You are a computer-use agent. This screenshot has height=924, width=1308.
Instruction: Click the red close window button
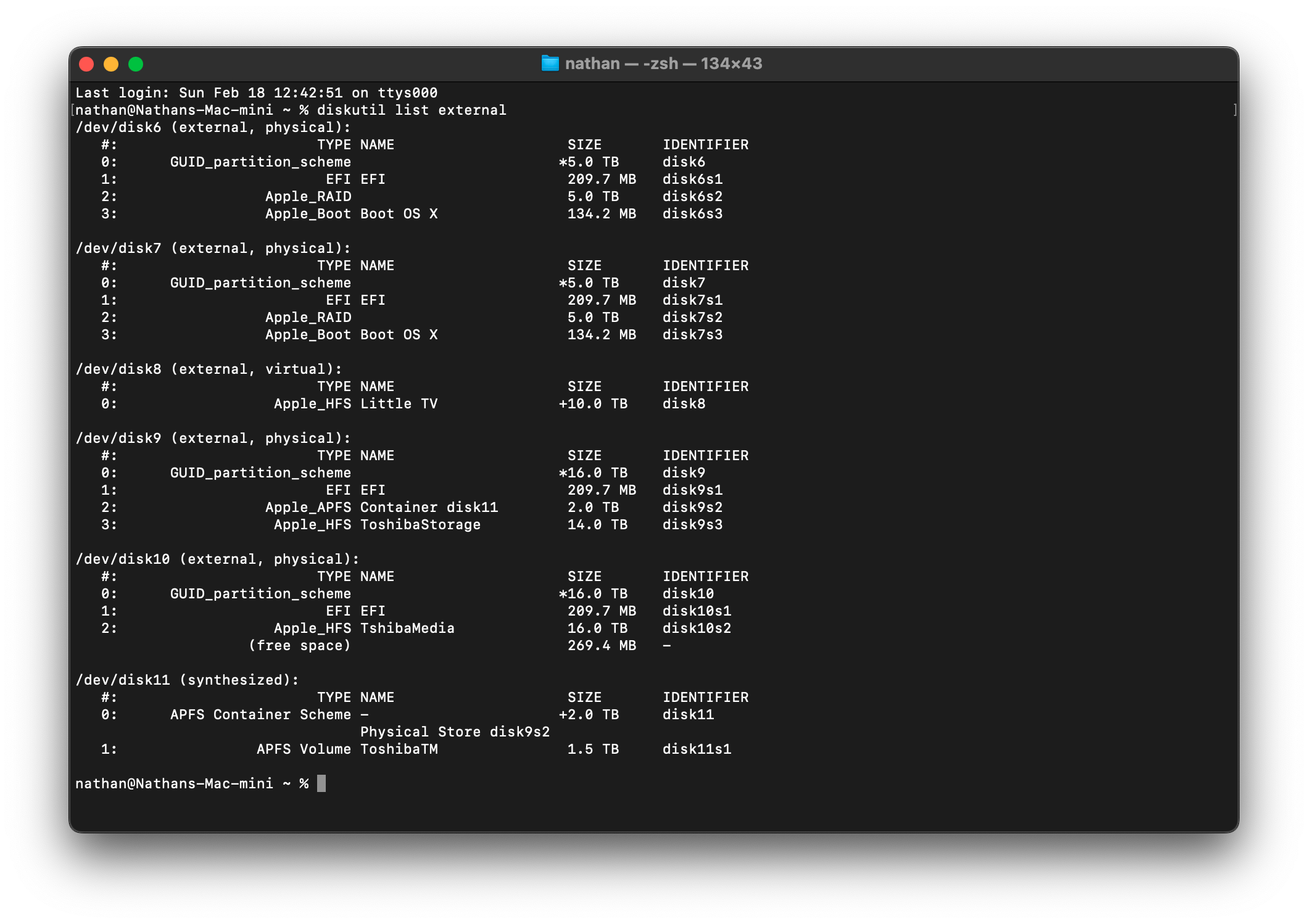tap(86, 64)
